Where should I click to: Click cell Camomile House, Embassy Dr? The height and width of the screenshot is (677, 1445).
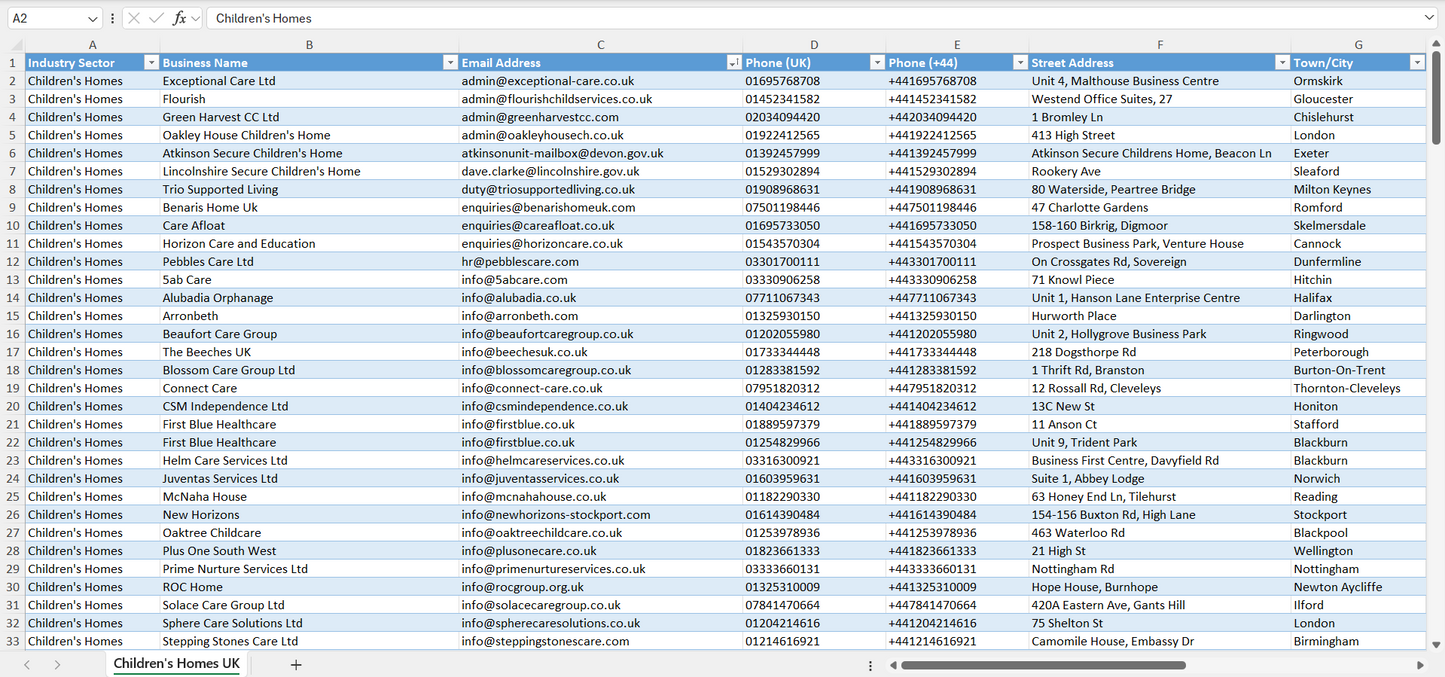tap(1160, 641)
